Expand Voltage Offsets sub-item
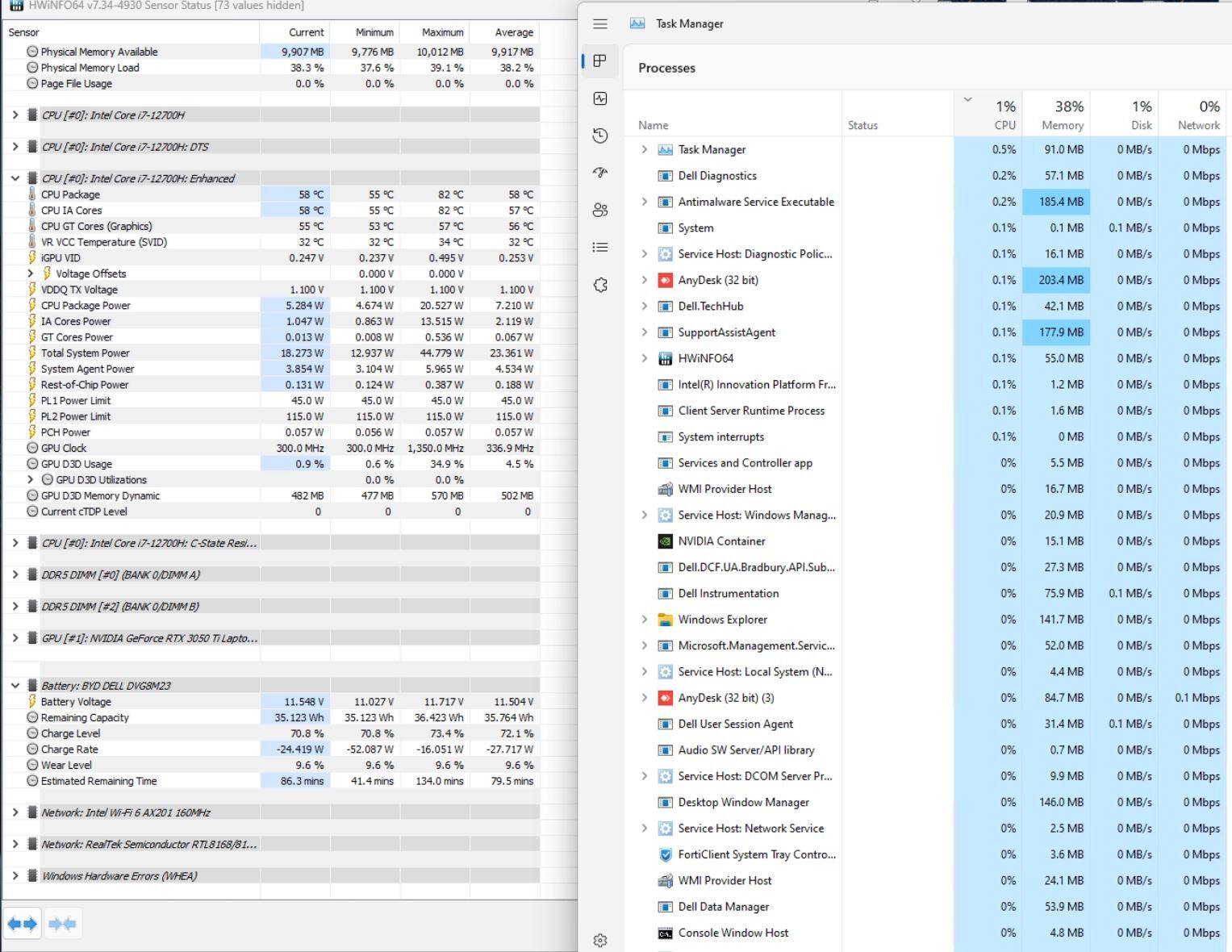1232x952 pixels. [31, 273]
